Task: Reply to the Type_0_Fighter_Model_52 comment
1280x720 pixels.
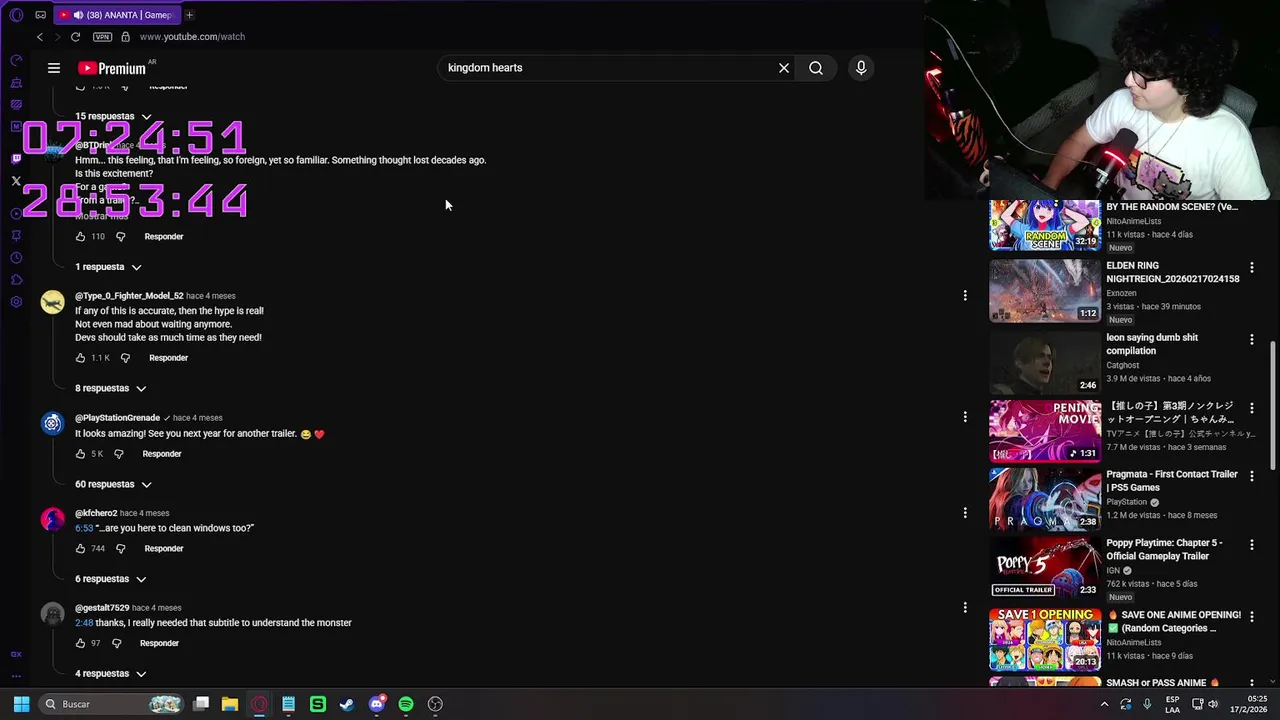Action: point(168,358)
